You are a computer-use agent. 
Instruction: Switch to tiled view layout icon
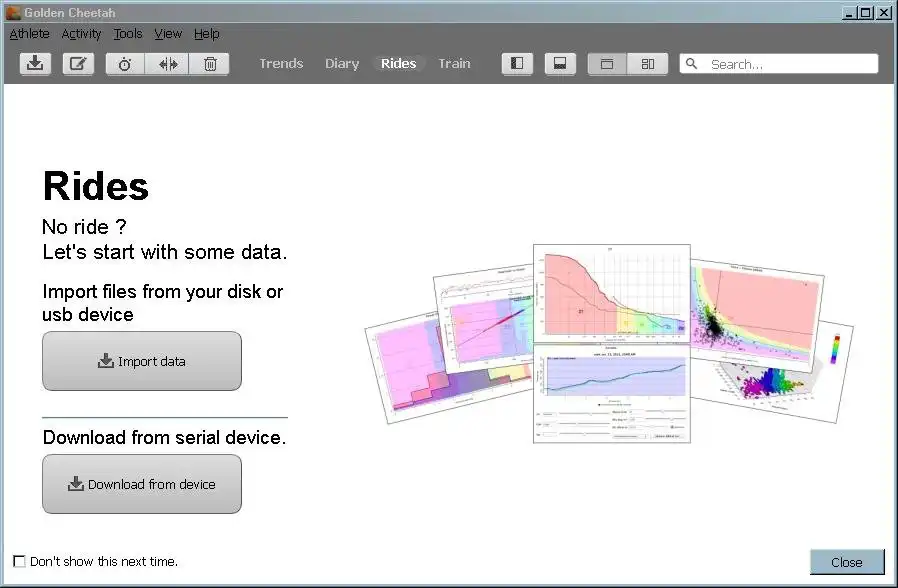[648, 64]
